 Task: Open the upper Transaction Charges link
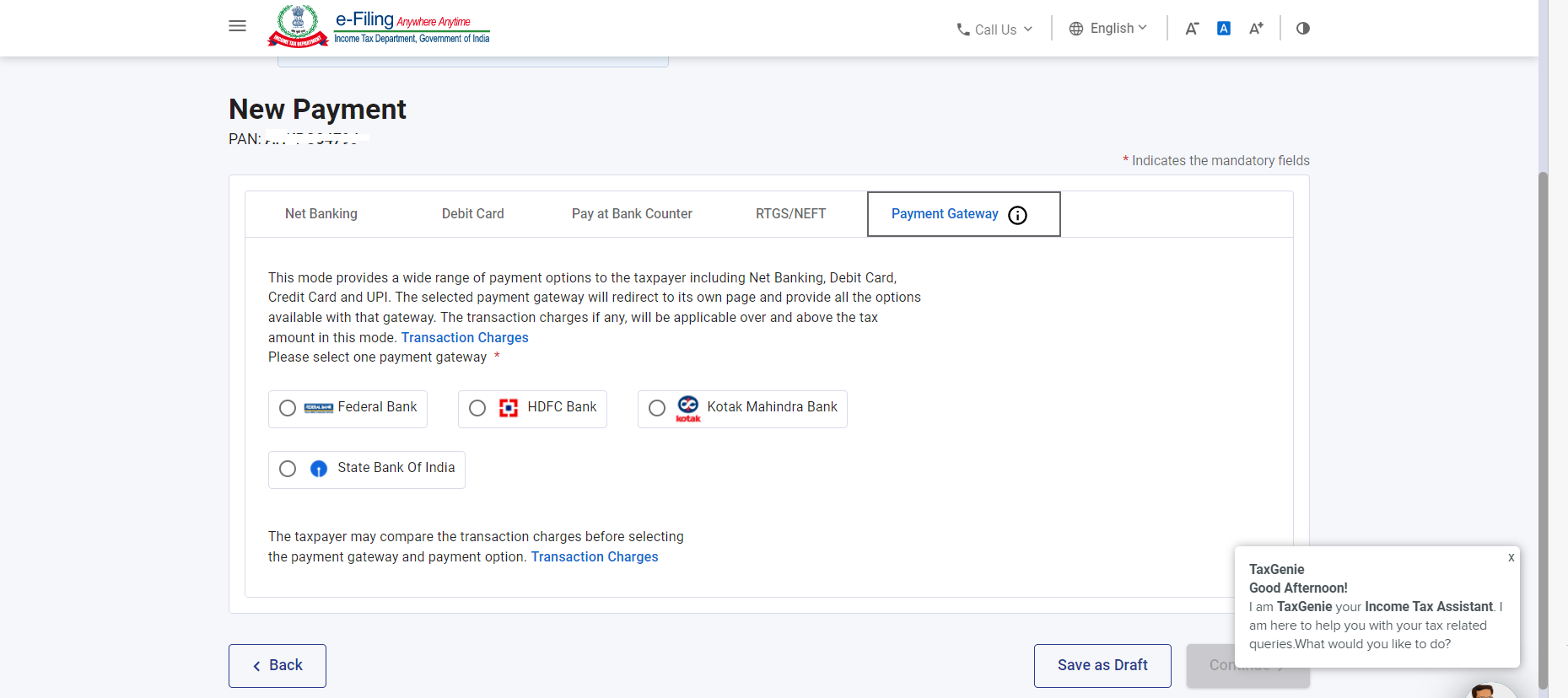[465, 338]
